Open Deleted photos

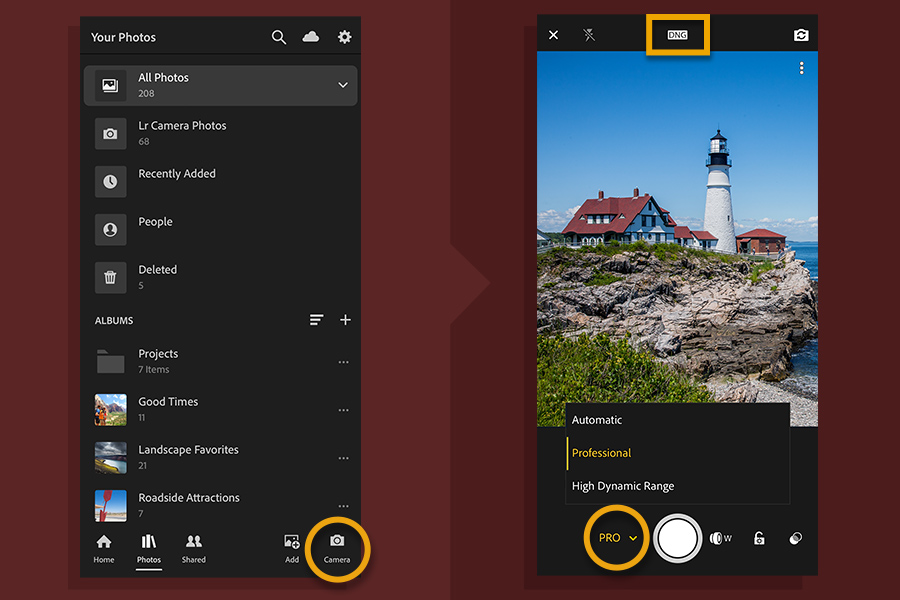[220, 277]
